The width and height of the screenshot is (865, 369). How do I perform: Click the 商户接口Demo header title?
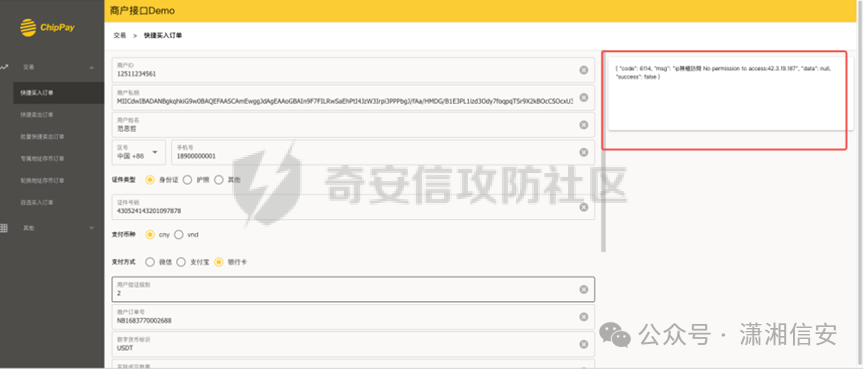(142, 10)
